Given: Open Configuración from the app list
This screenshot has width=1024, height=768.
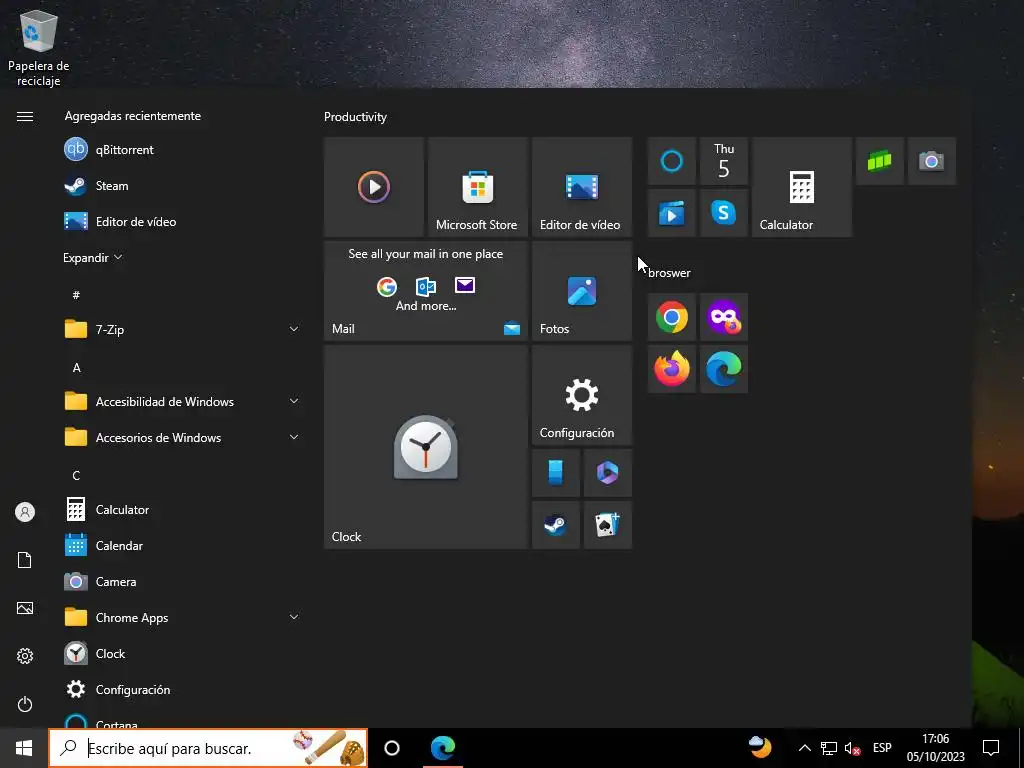Looking at the screenshot, I should (183, 690).
